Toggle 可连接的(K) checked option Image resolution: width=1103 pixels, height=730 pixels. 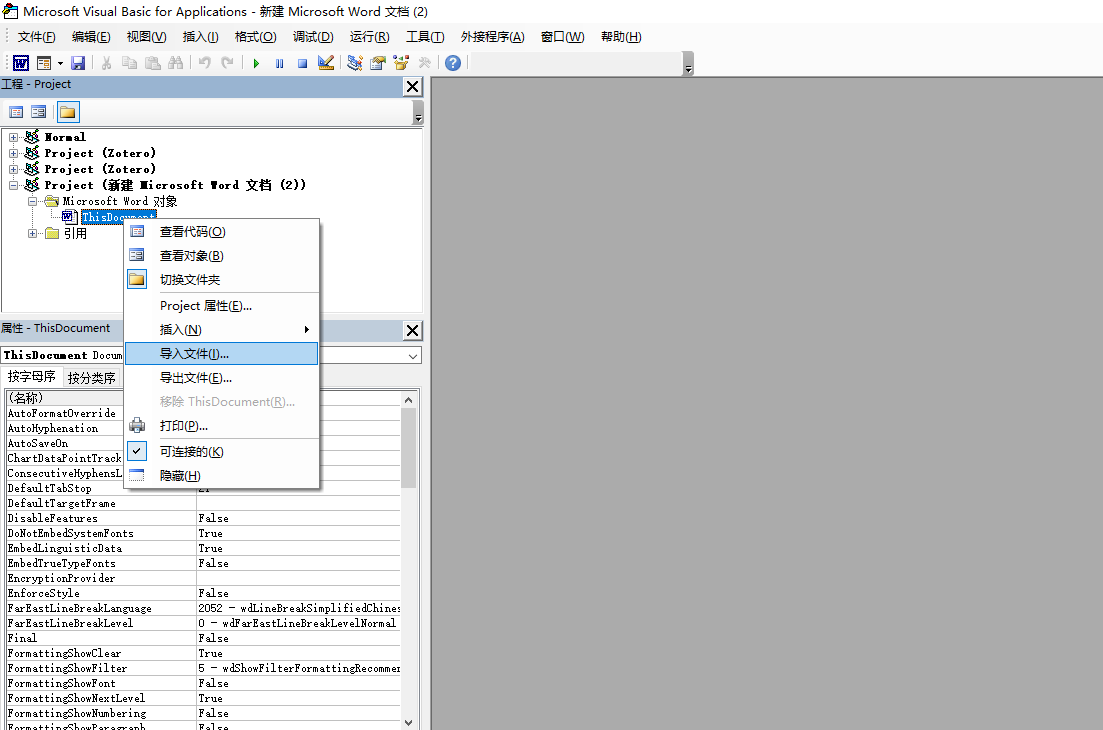tap(222, 452)
